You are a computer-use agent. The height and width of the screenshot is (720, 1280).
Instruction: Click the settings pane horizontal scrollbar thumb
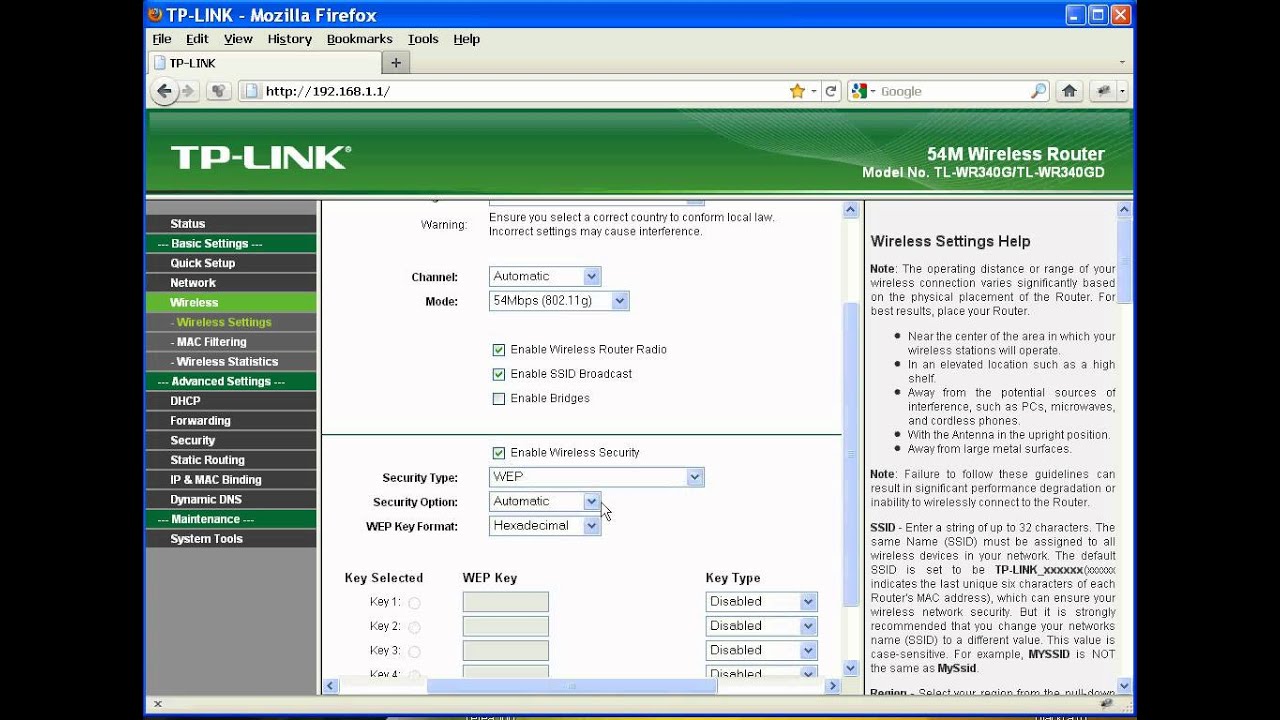tap(571, 686)
